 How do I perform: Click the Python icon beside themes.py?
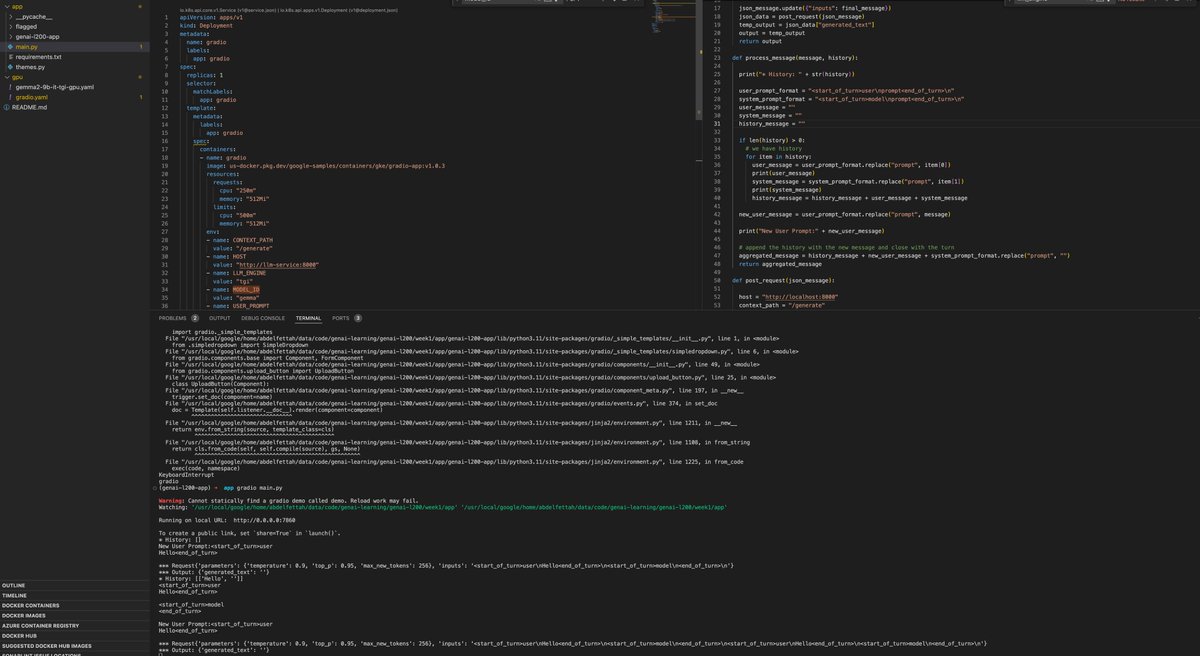click(x=9, y=67)
